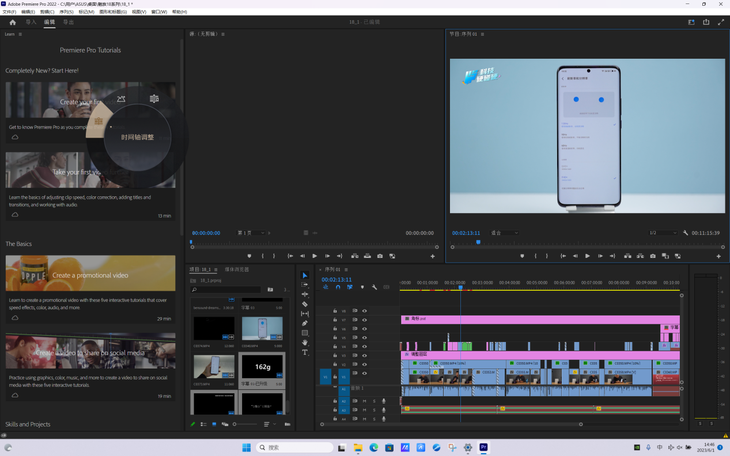Select the Razor tool
This screenshot has height=456, width=730.
pyautogui.click(x=305, y=304)
